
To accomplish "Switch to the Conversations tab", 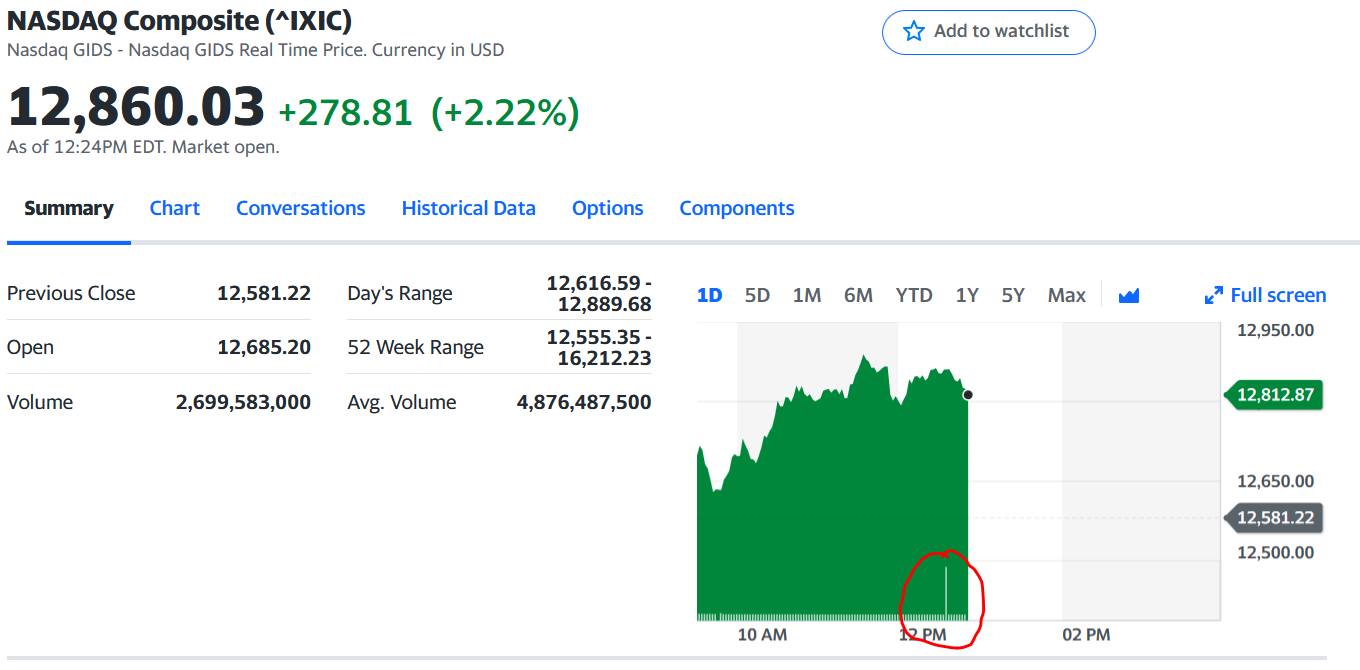I will [301, 208].
